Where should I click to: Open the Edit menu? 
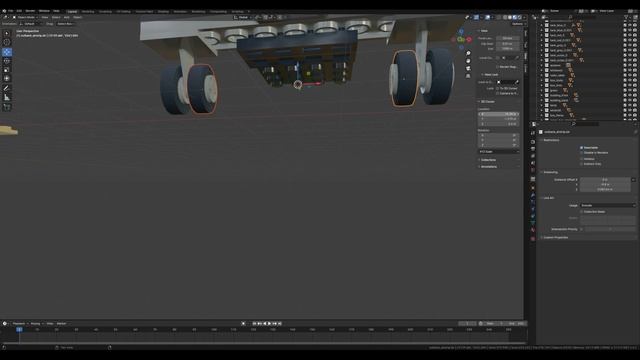point(19,11)
